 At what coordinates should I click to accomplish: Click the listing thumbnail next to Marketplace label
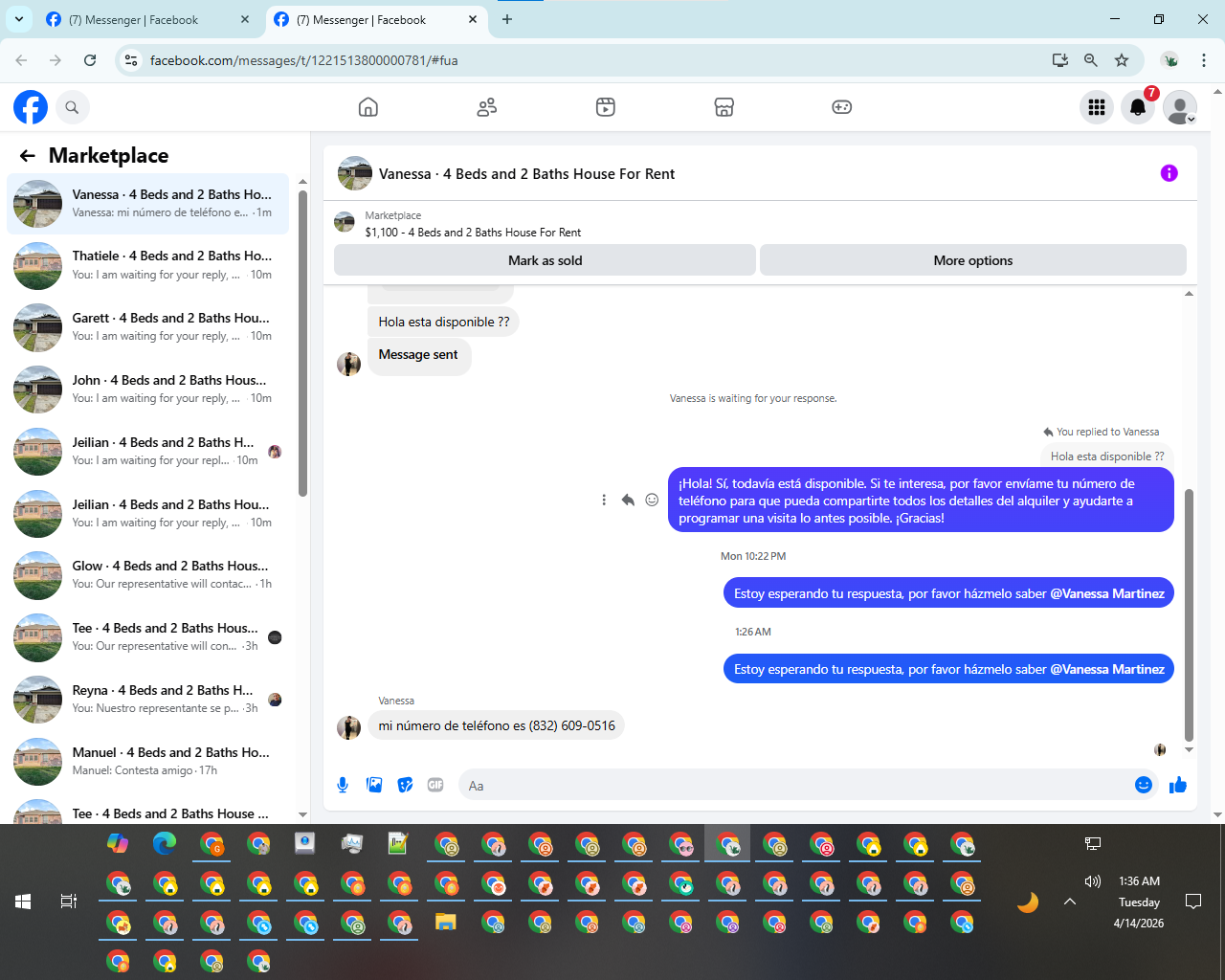[345, 223]
